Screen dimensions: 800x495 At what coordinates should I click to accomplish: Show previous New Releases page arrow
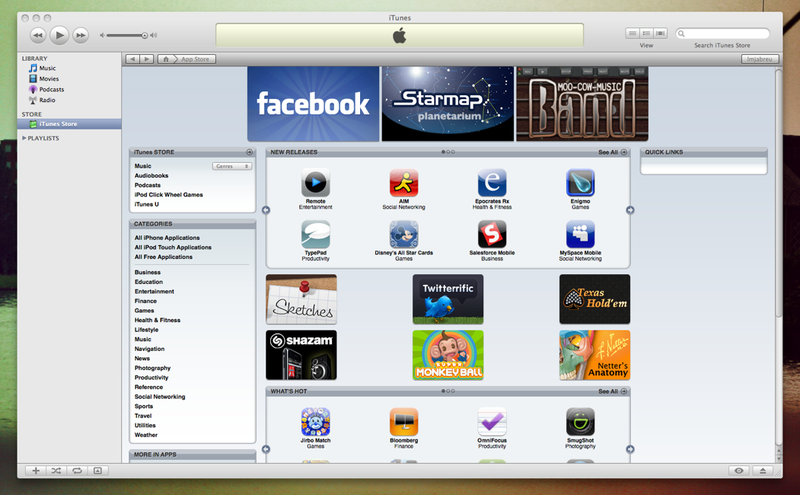(266, 210)
